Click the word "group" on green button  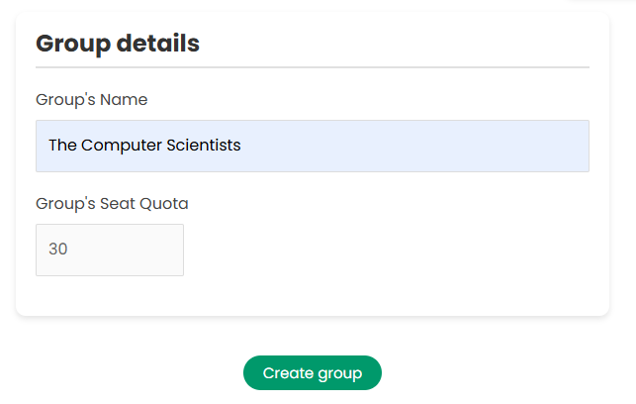340,374
